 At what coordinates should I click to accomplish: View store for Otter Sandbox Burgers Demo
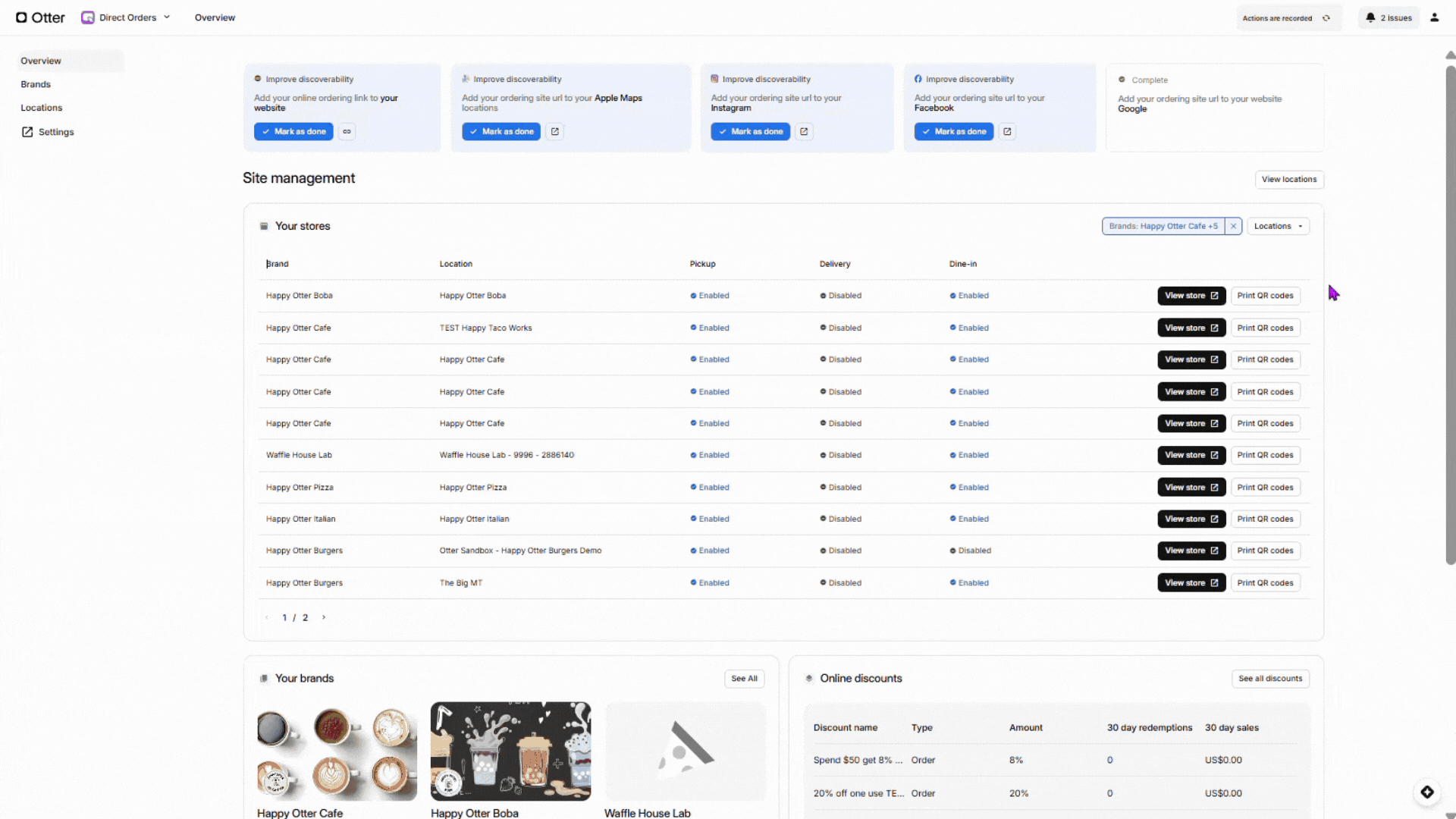click(1191, 551)
